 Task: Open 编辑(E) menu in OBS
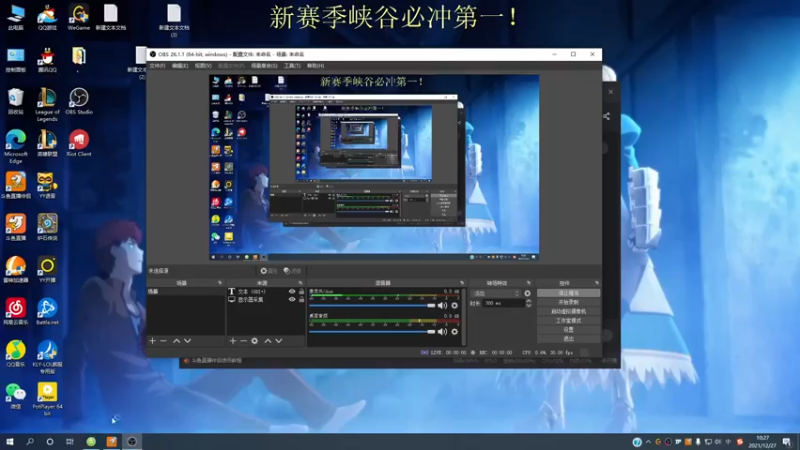(x=180, y=66)
